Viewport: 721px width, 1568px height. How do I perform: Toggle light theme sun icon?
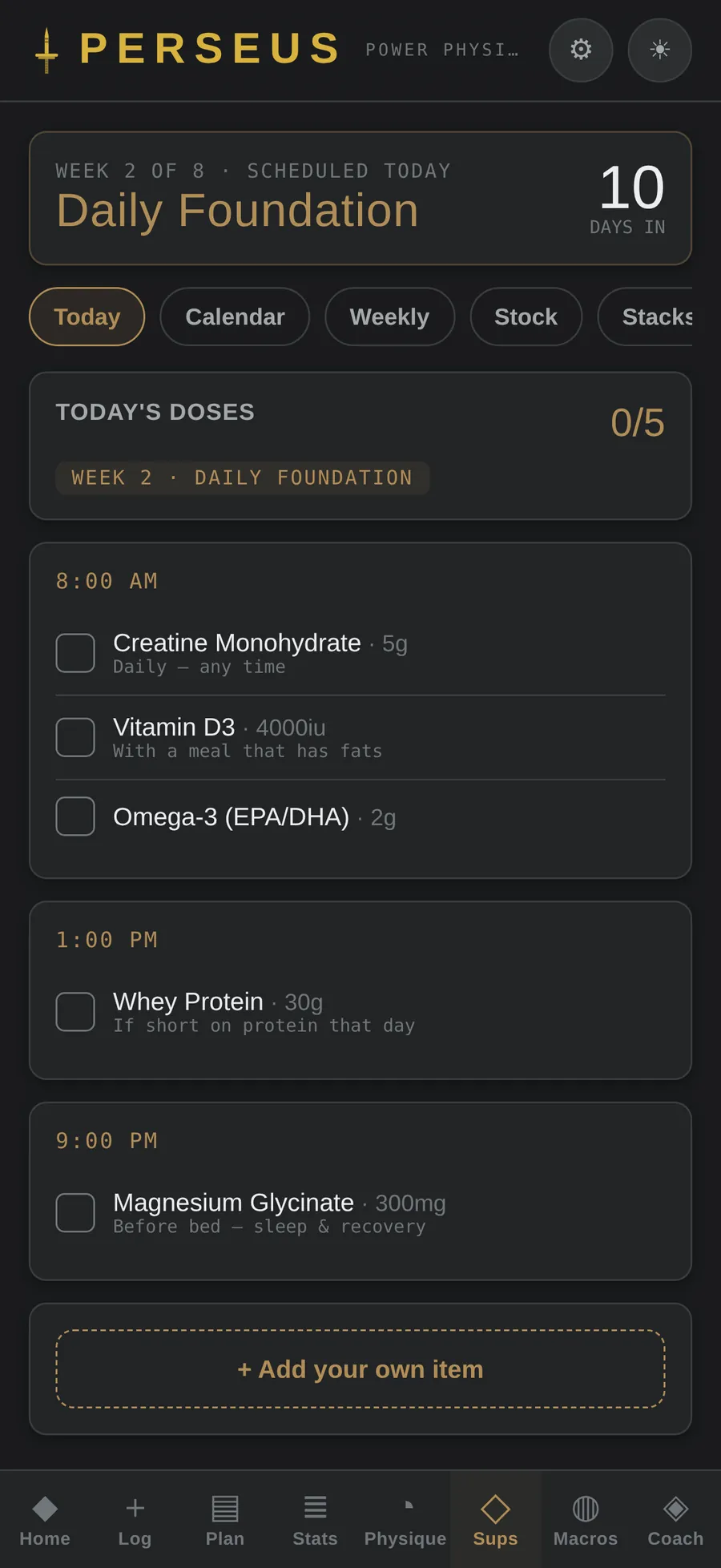tap(659, 50)
